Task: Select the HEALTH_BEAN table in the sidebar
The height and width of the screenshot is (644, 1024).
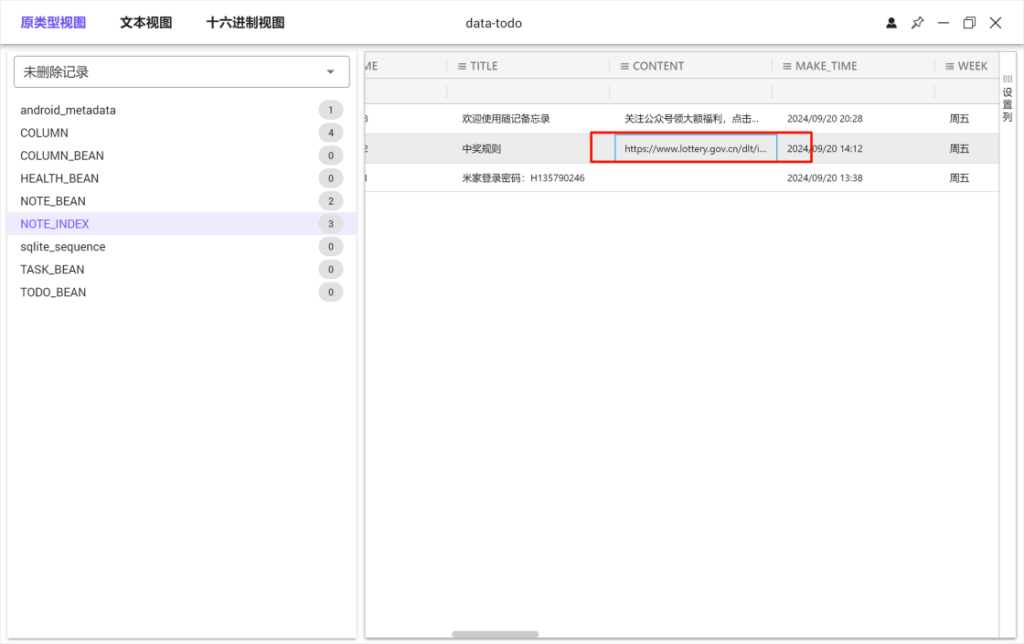Action: point(55,178)
